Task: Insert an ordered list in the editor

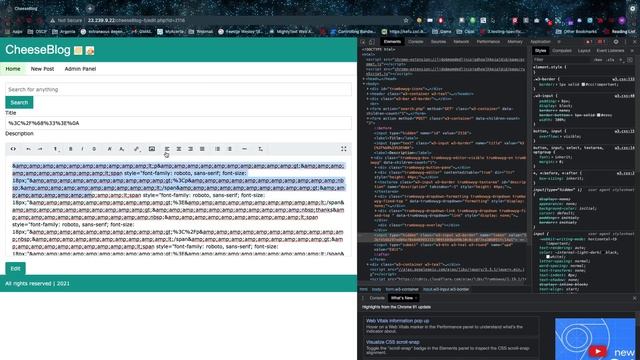Action: (x=229, y=149)
